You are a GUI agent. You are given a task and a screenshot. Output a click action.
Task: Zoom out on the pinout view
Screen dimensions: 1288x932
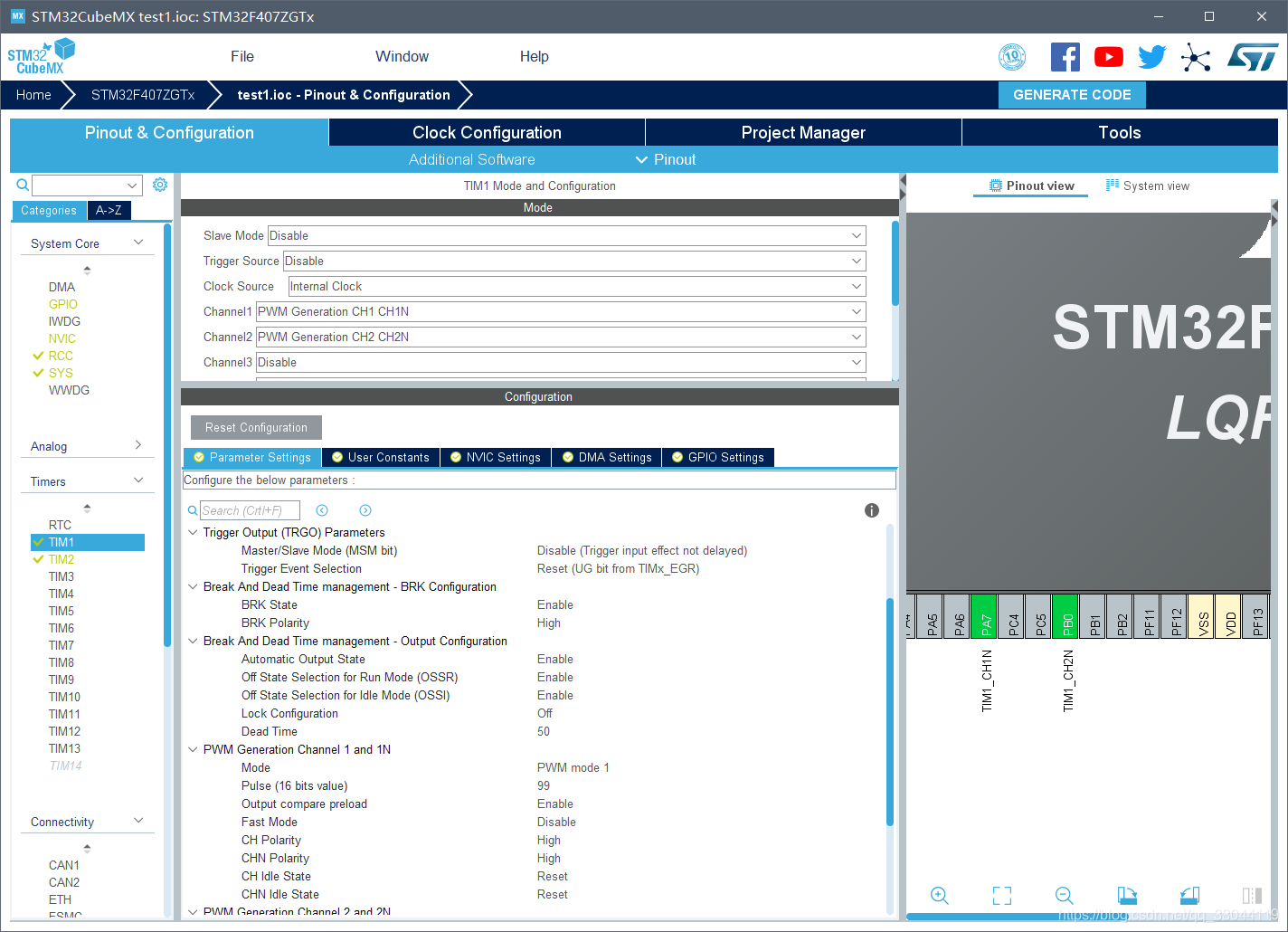pyautogui.click(x=1065, y=896)
